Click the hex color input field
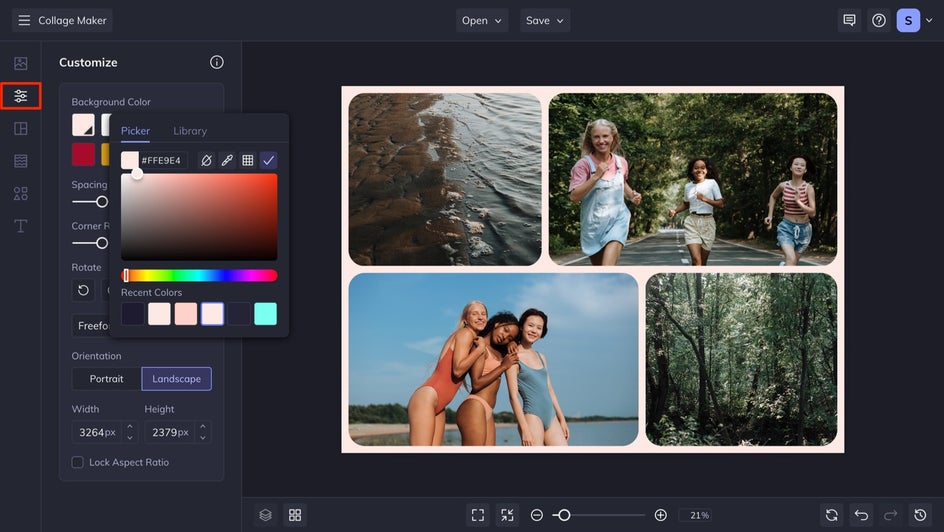The height and width of the screenshot is (532, 944). tap(161, 160)
